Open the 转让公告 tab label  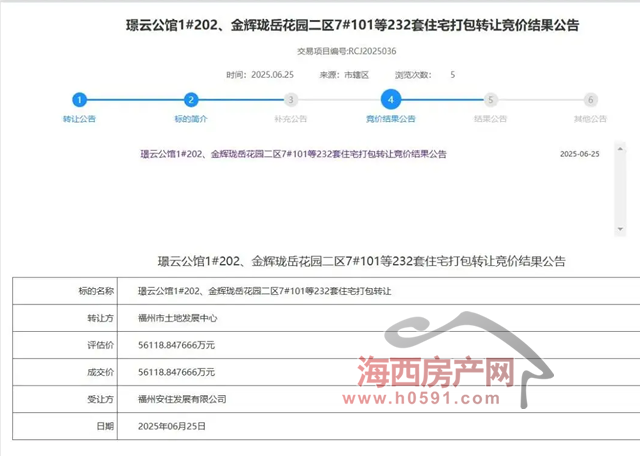pos(79,119)
